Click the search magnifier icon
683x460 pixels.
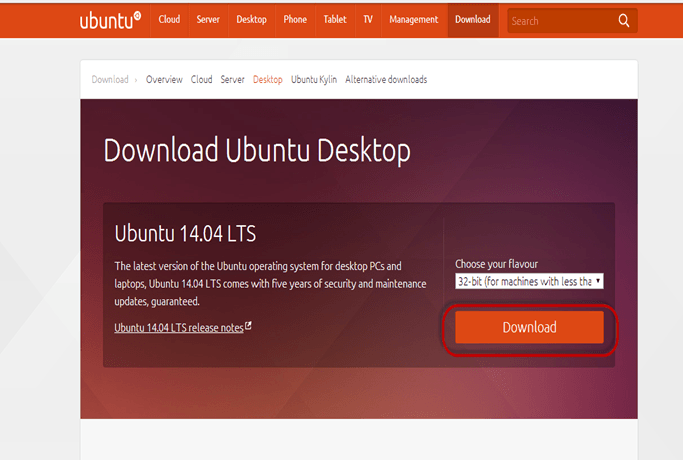[624, 20]
